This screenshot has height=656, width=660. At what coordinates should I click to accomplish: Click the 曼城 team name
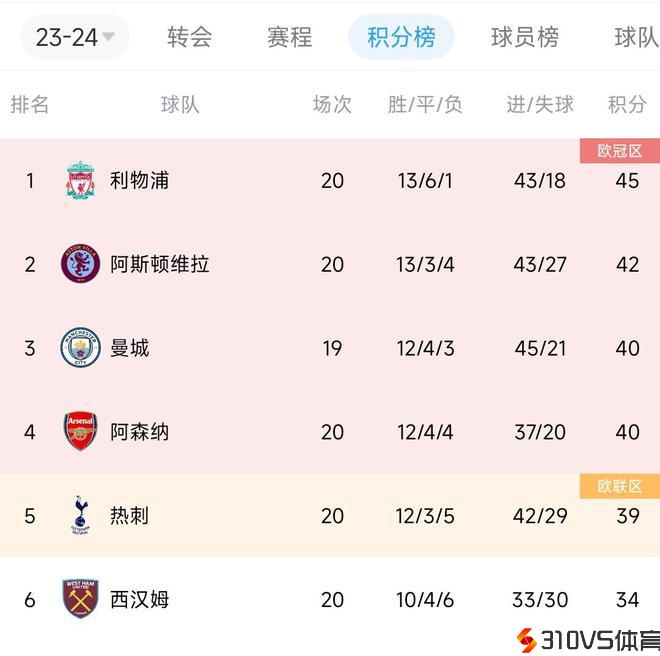129,348
